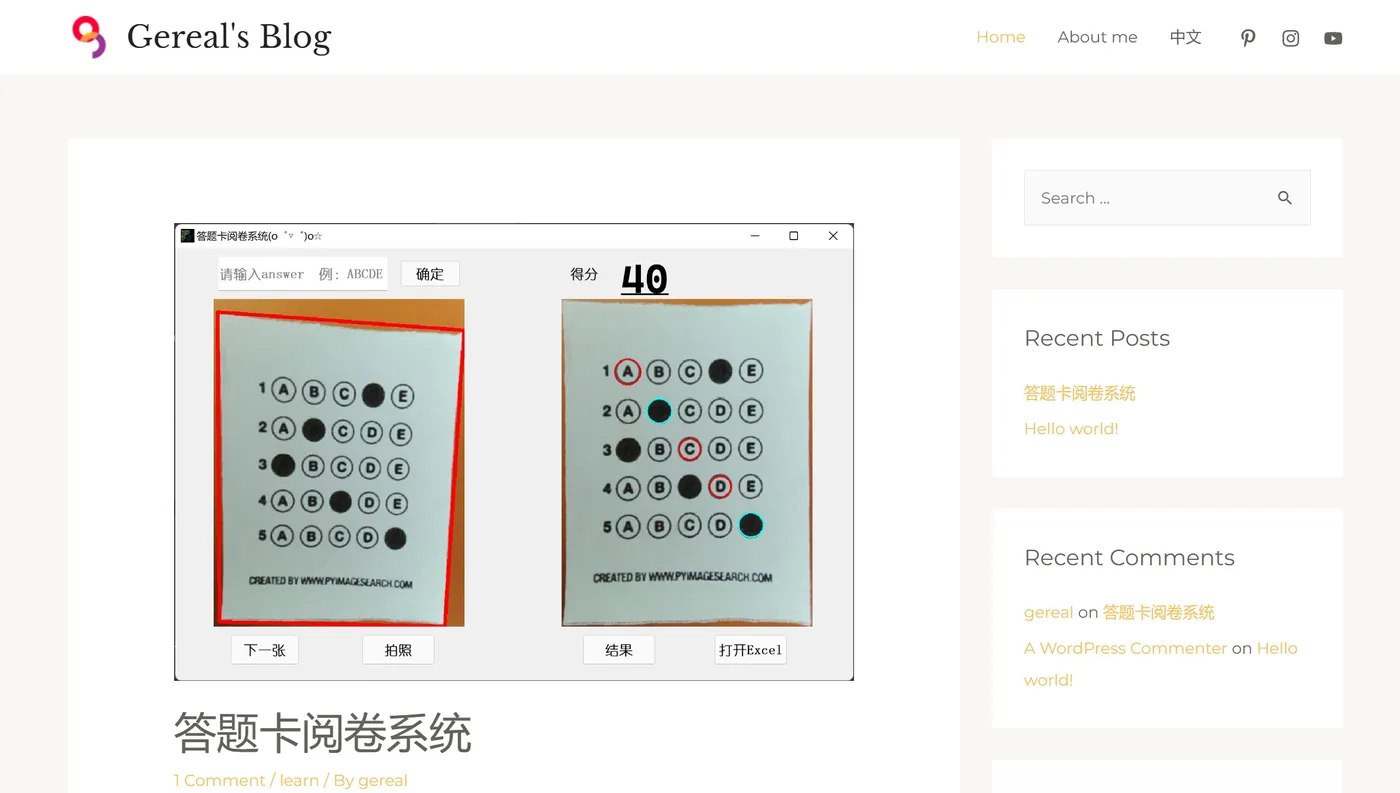Viewport: 1400px width, 793px height.
Task: Open recent post 答题卡阅卷系统
Action: (1079, 392)
